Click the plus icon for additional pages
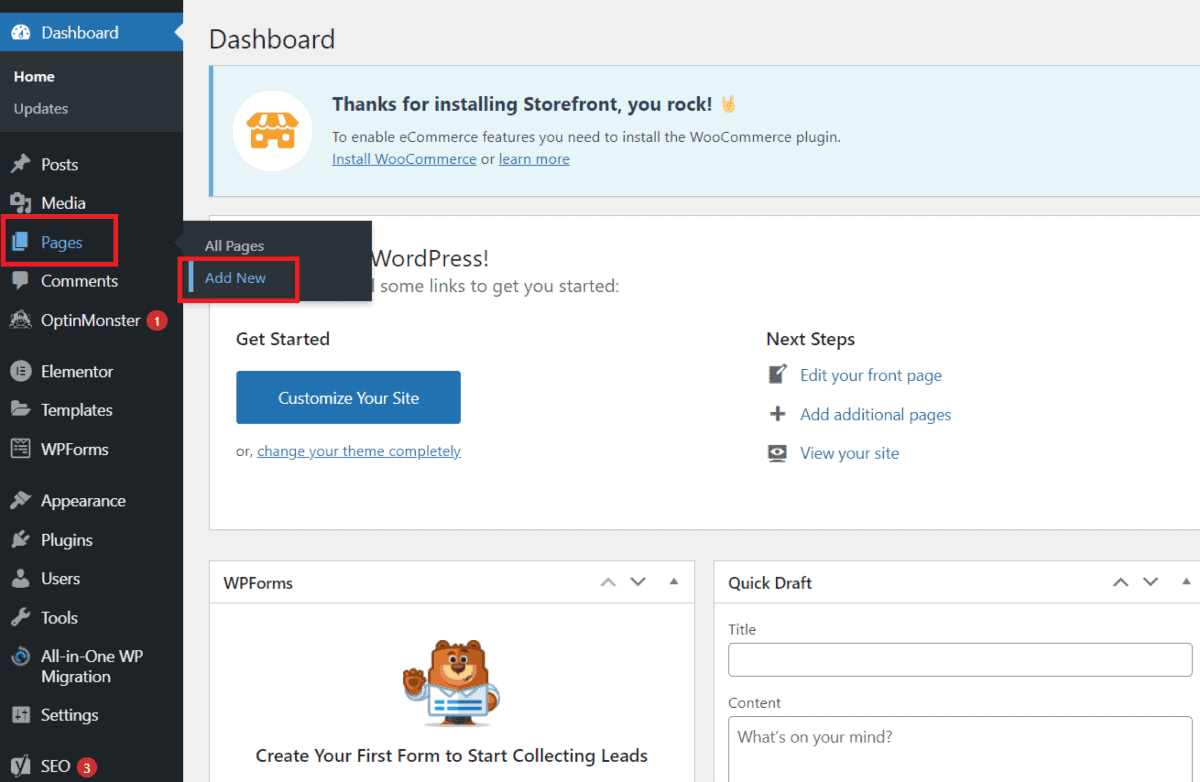Screen dimensions: 1200x782 [777, 414]
